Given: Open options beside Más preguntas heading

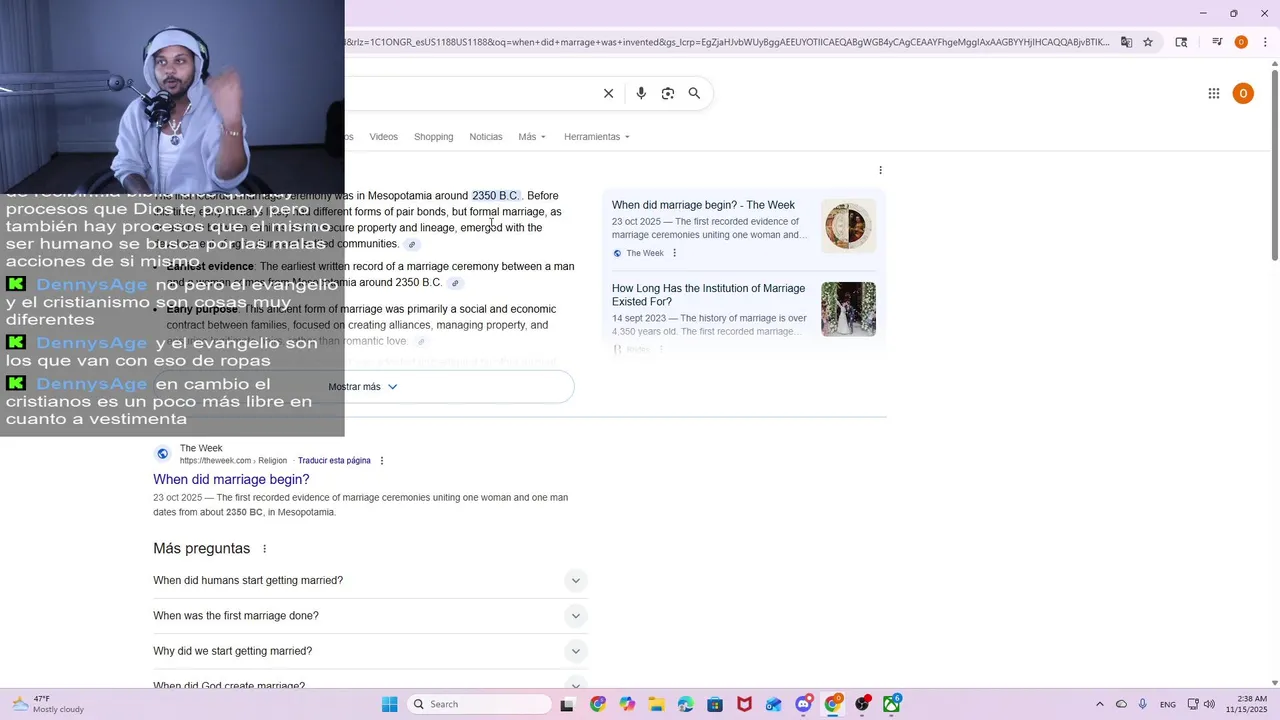Looking at the screenshot, I should (265, 549).
